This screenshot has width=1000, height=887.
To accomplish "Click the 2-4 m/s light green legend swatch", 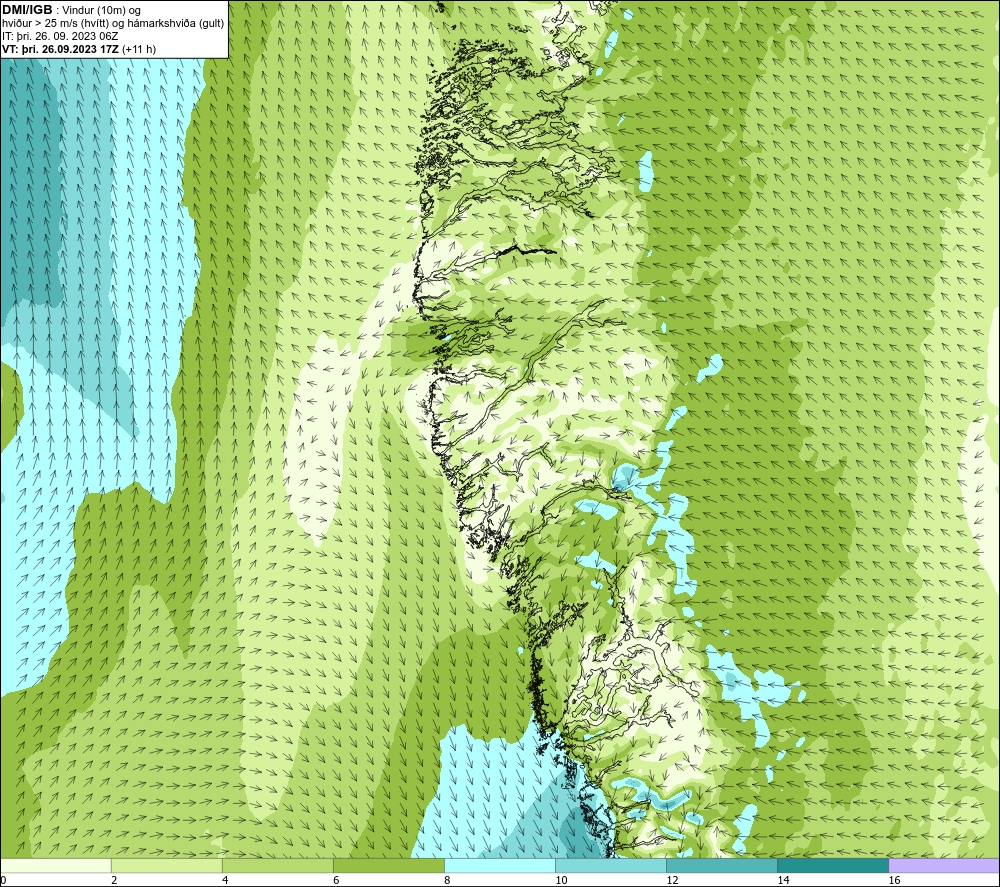I will click(x=166, y=865).
